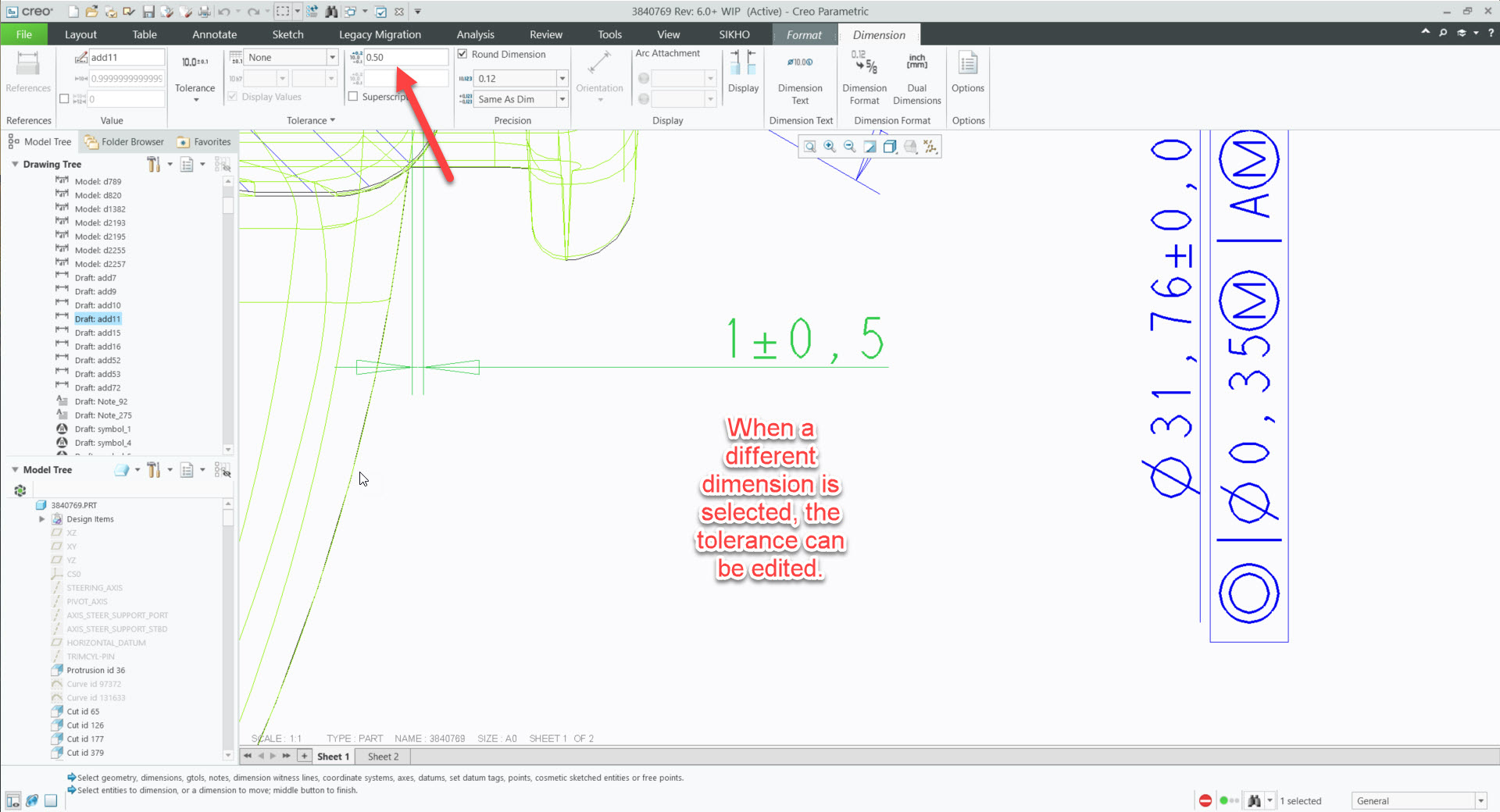The width and height of the screenshot is (1500, 812).
Task: Open the References panel in the ribbon
Action: (27, 74)
